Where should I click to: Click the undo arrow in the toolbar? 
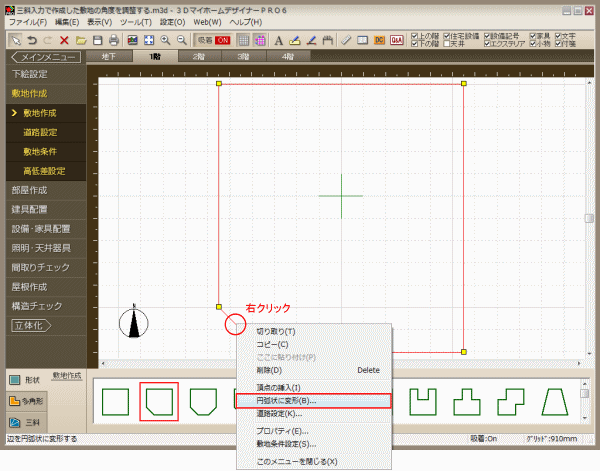coord(31,40)
